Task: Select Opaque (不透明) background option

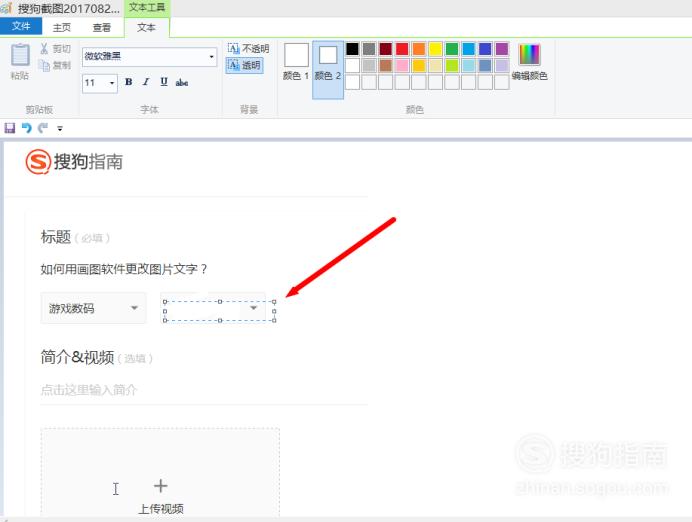Action: [248, 49]
